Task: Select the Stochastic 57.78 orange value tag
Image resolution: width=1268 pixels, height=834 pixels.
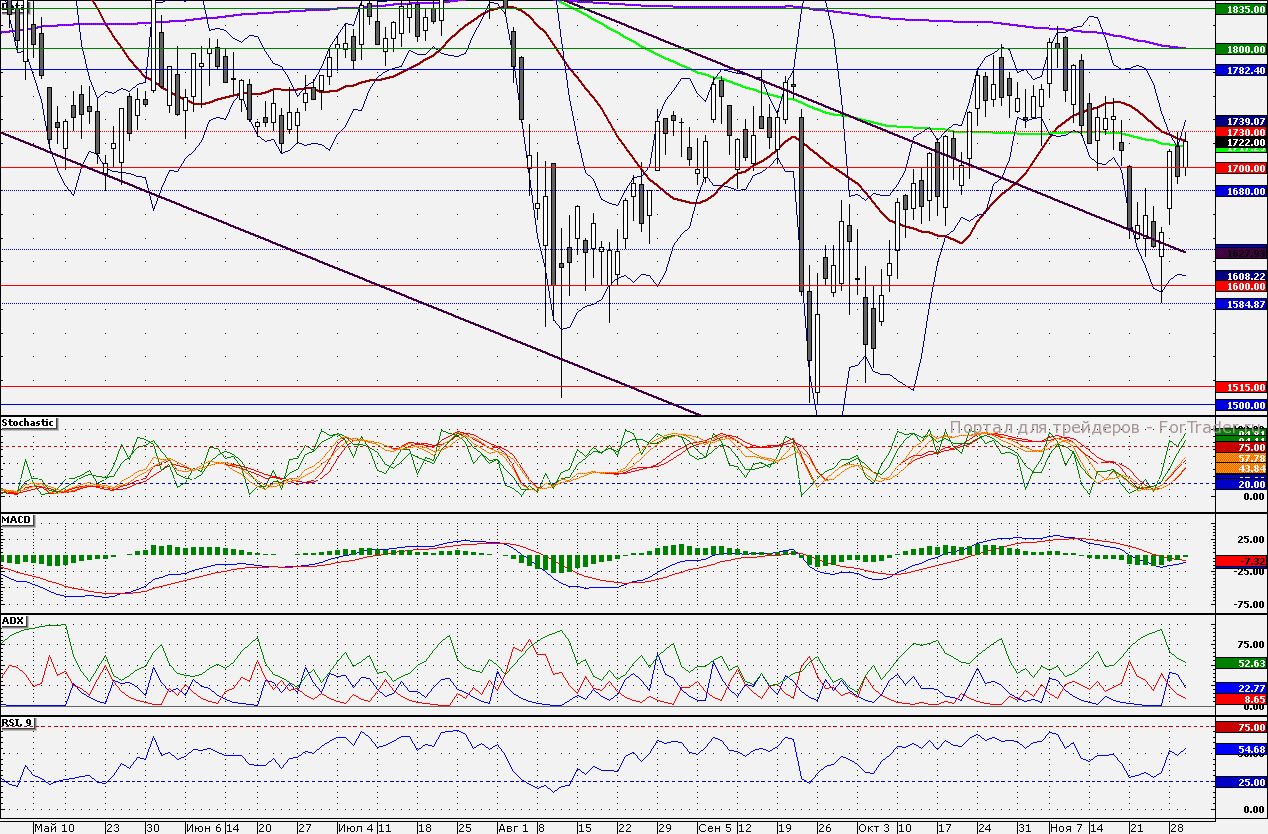Action: (x=1240, y=457)
